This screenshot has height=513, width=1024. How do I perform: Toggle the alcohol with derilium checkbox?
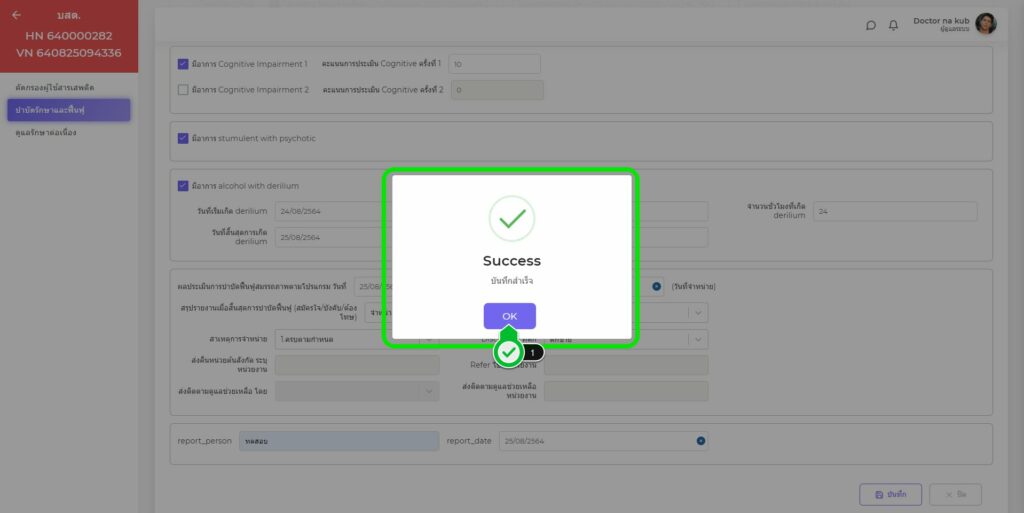pos(183,185)
